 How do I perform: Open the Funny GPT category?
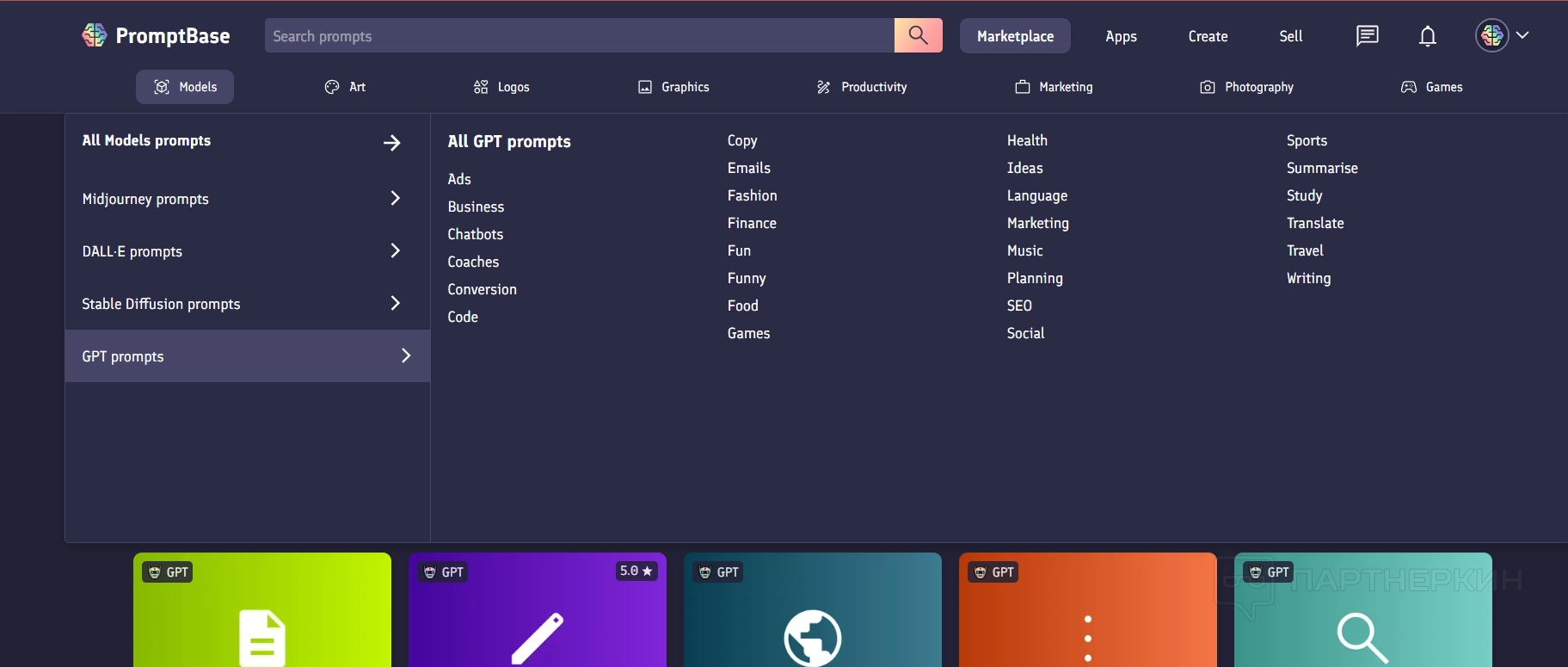(x=747, y=278)
